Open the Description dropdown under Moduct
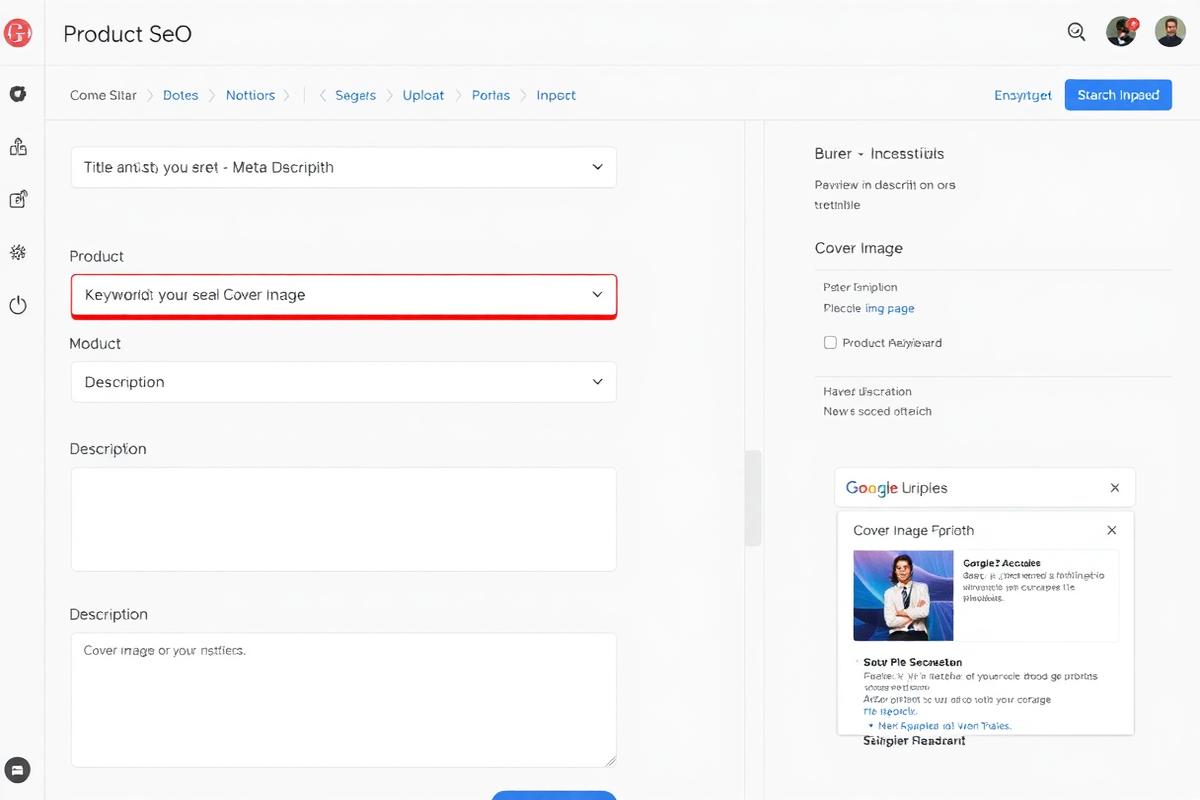This screenshot has width=1200, height=800. coord(343,382)
